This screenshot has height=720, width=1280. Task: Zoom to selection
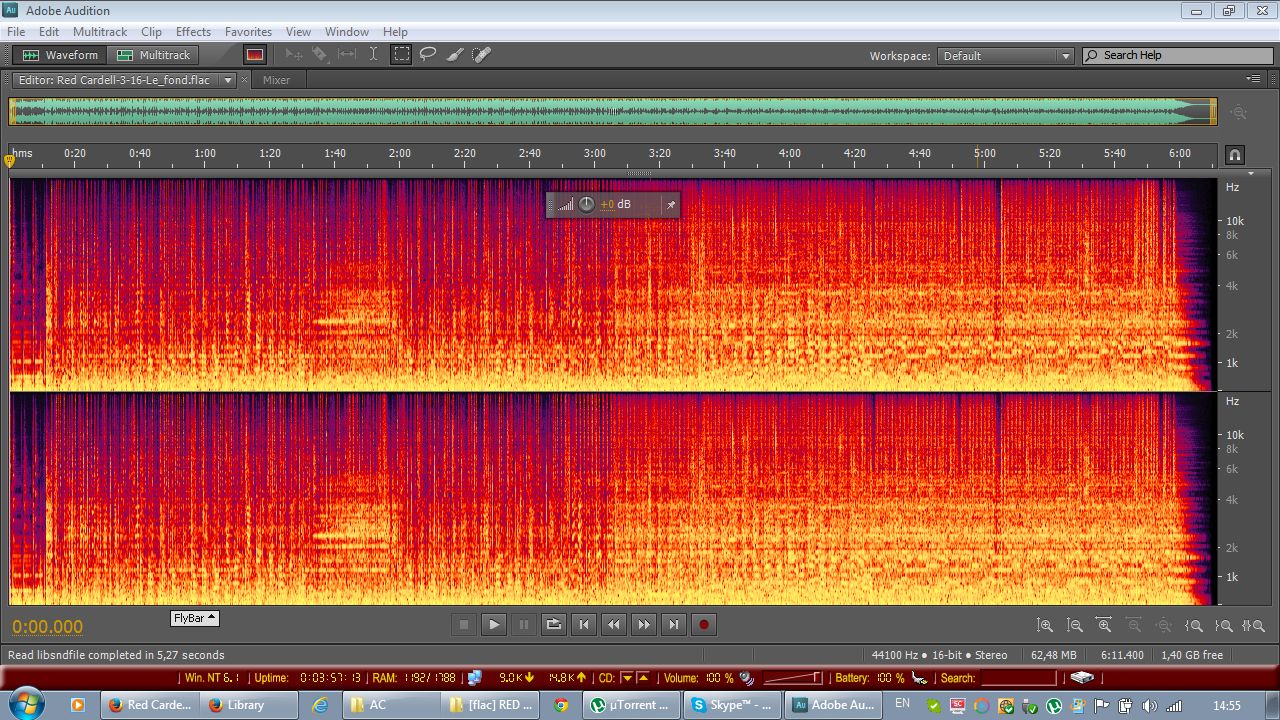[1253, 626]
